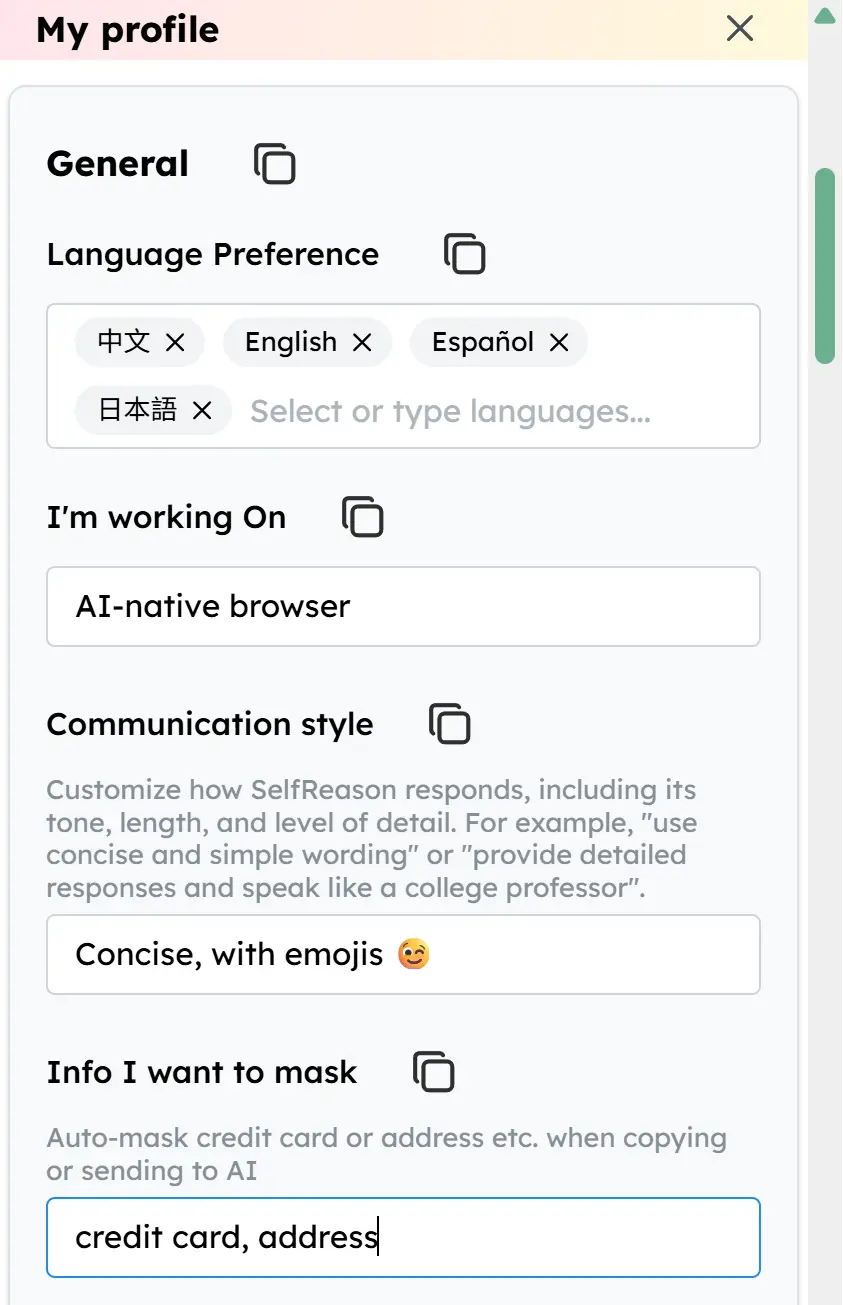Click the English tag text
843x1305 pixels.
click(291, 342)
